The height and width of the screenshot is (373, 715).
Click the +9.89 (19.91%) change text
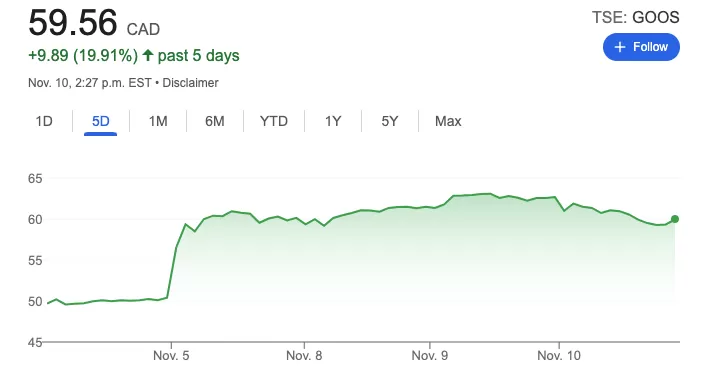(83, 56)
